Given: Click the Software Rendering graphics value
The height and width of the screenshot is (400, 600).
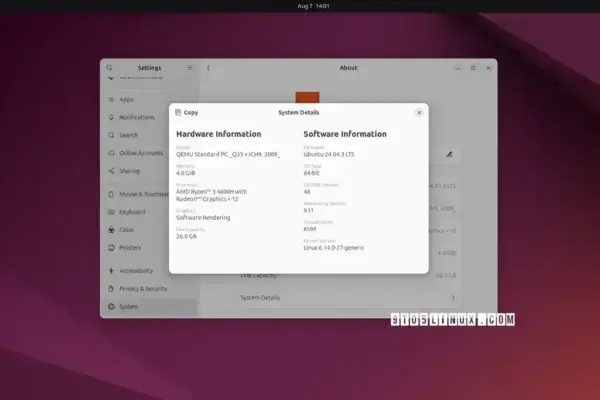Looking at the screenshot, I should (203, 217).
